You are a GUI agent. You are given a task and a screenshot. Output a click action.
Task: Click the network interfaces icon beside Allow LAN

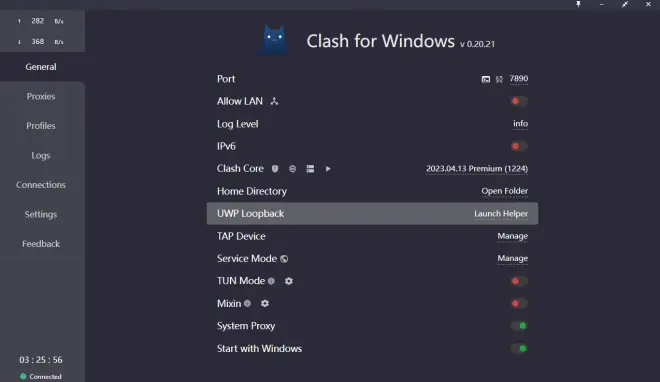pos(274,101)
